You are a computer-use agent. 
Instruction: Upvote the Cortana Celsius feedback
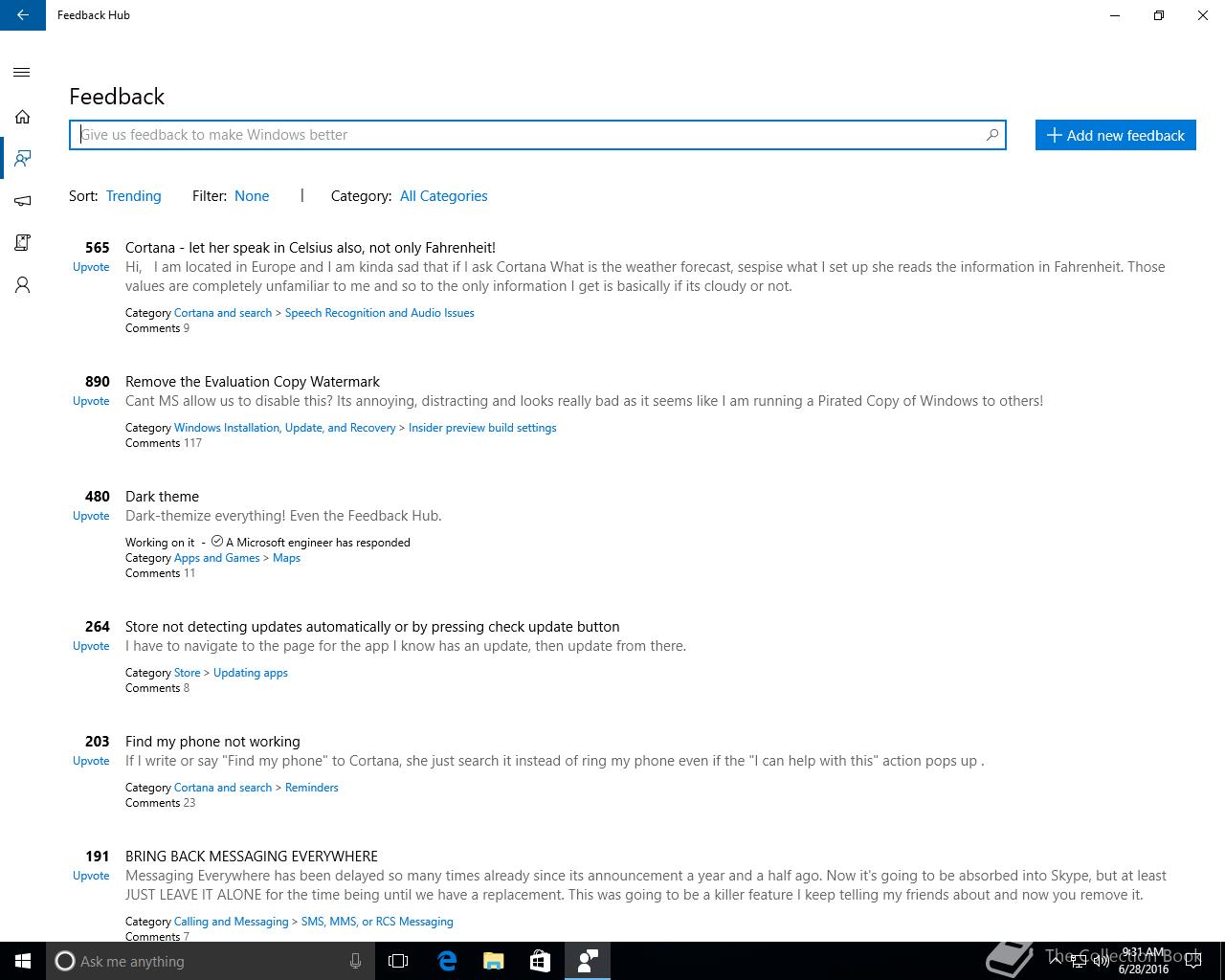pos(91,267)
